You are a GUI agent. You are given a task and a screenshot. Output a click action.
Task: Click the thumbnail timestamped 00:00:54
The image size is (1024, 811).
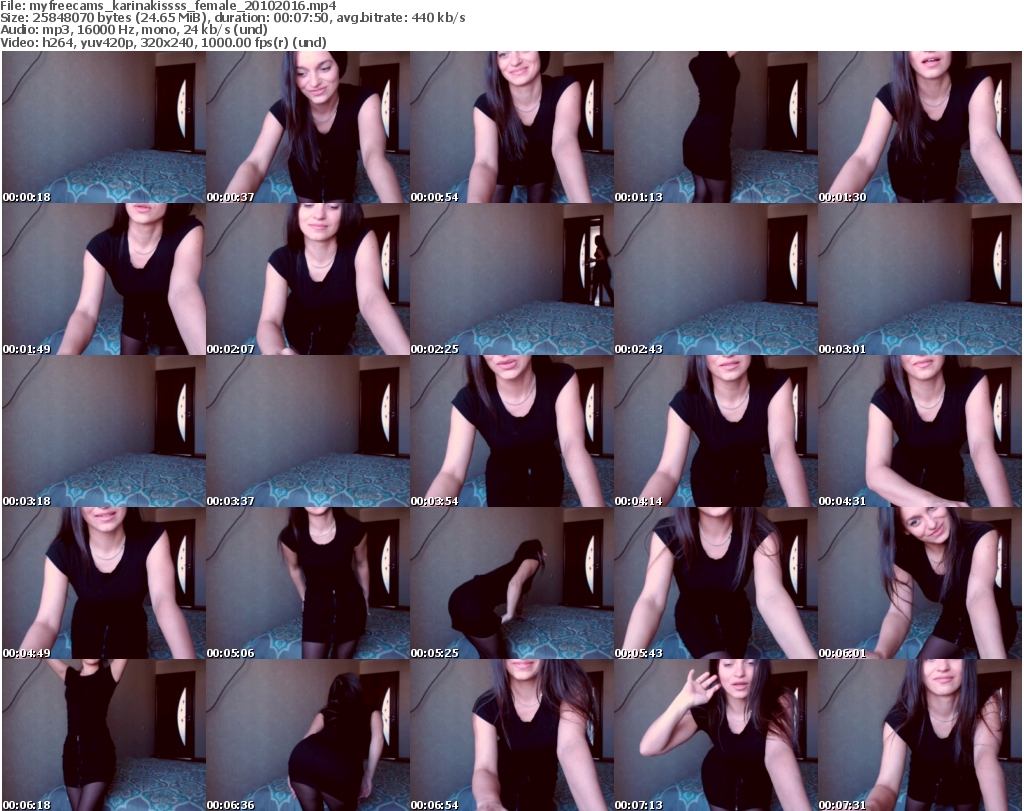512,127
